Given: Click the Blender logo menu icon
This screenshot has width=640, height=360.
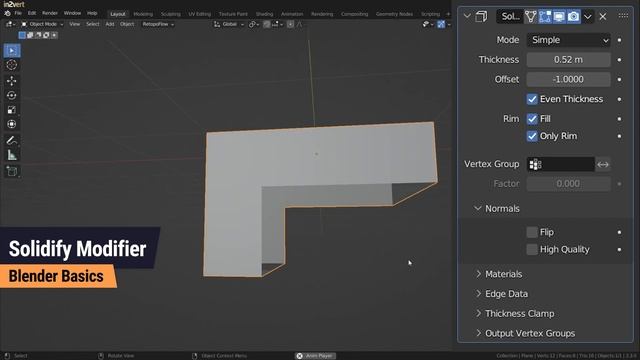Looking at the screenshot, I should click(7, 13).
